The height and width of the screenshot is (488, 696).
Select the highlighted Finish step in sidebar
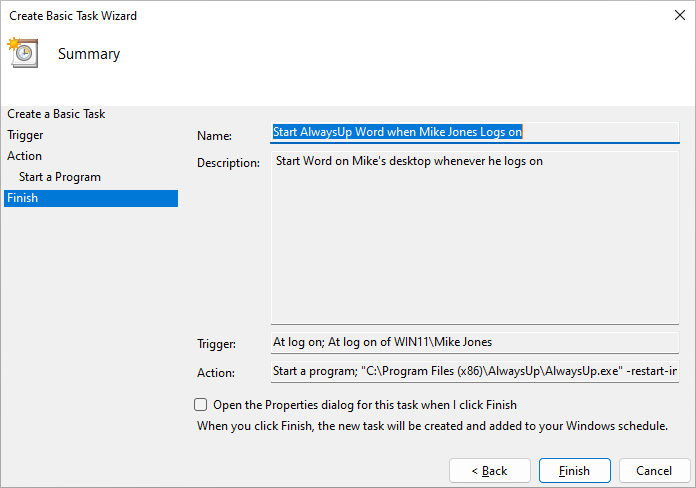coord(91,198)
